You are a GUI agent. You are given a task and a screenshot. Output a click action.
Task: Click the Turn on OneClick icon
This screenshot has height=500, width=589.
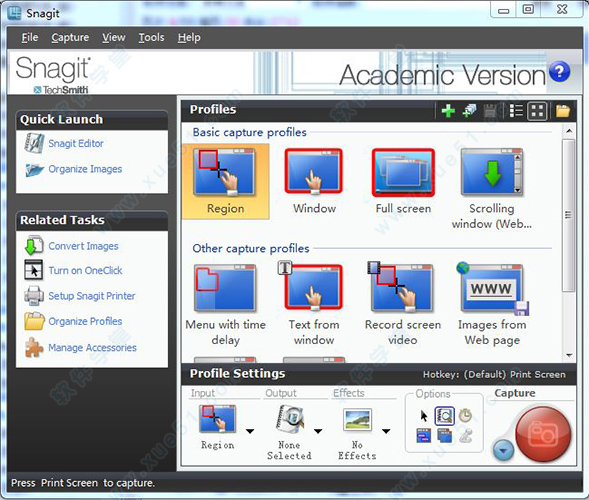click(33, 270)
